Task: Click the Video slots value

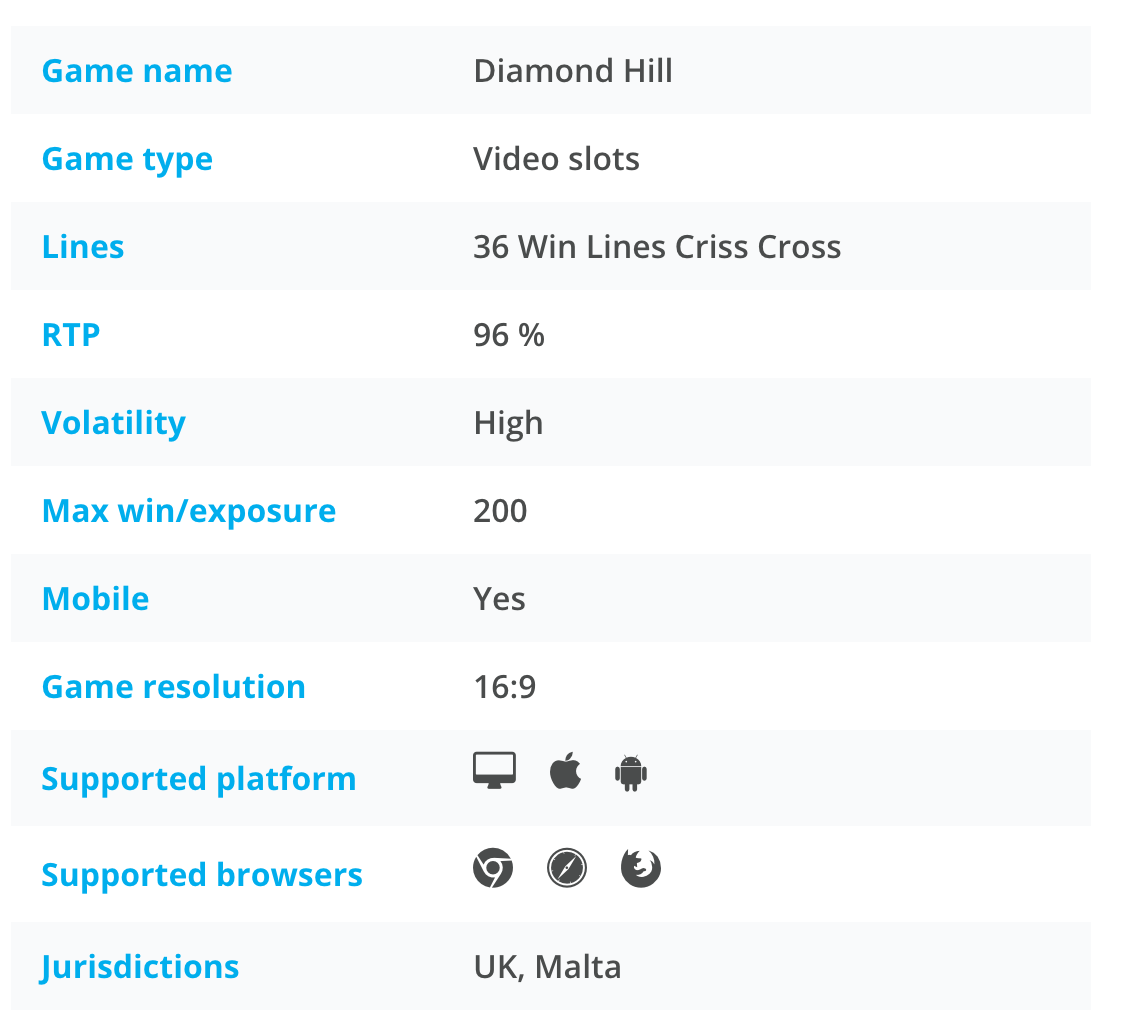Action: 556,159
